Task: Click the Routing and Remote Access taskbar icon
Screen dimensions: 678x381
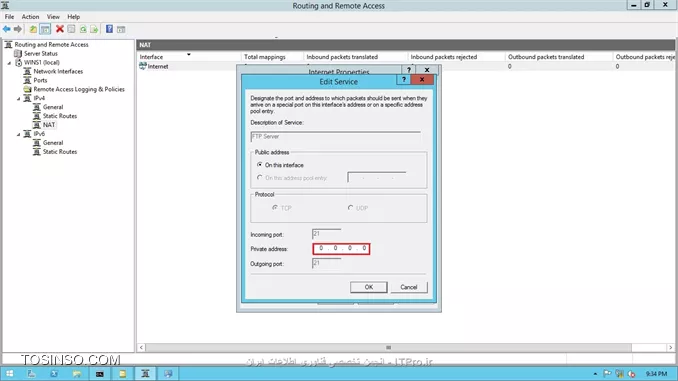Action: click(x=145, y=374)
